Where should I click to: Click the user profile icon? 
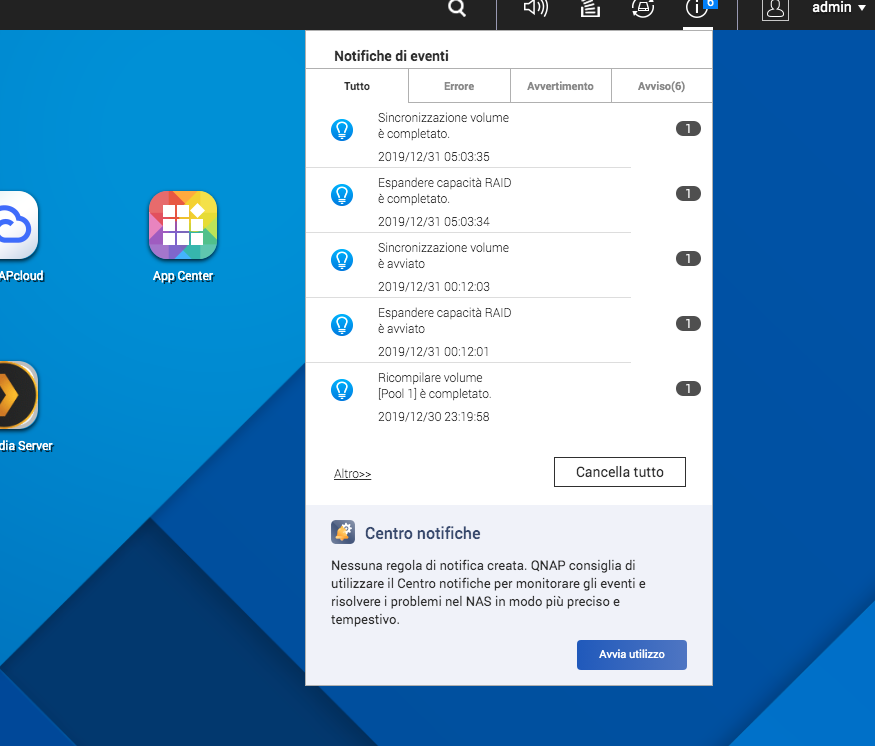click(775, 9)
